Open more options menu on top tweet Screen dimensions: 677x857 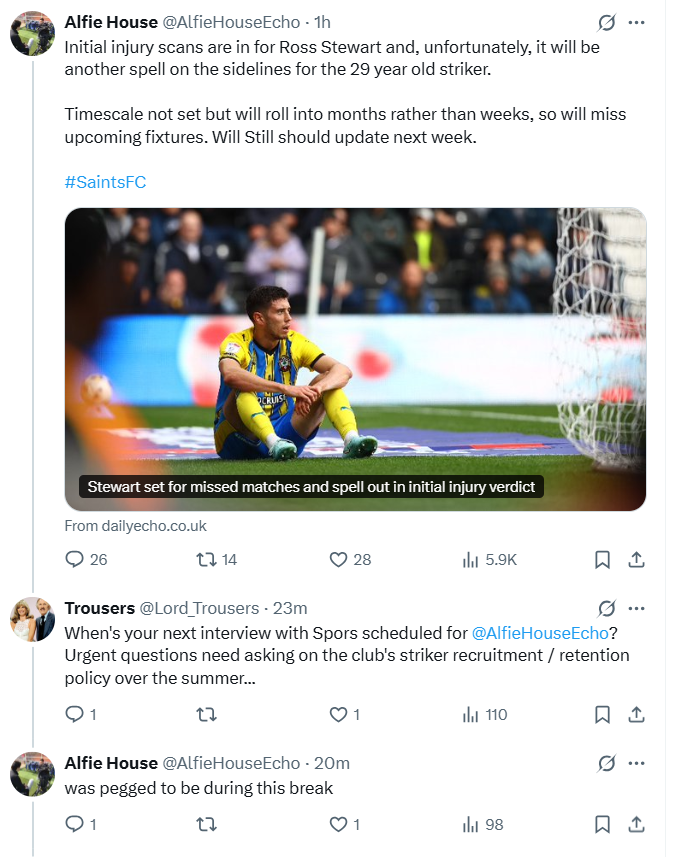[x=636, y=22]
